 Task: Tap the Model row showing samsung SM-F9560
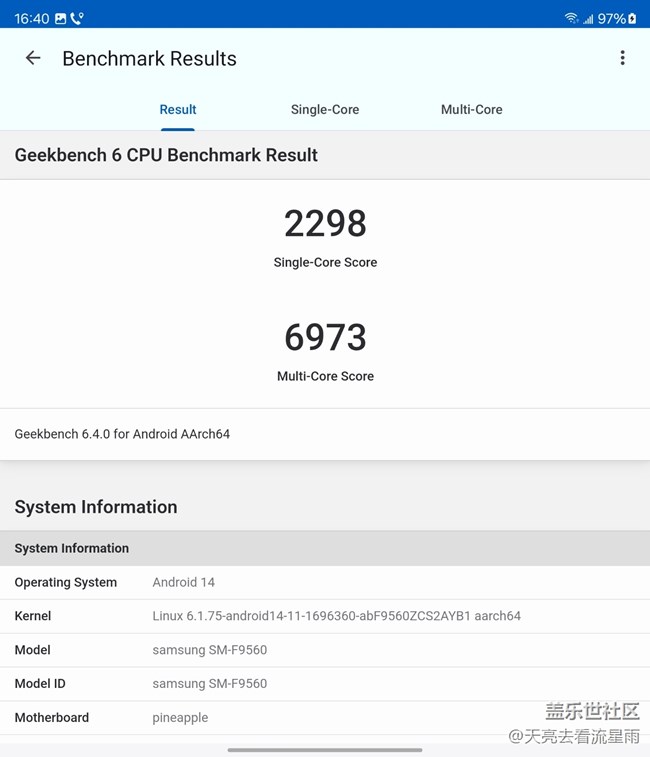[x=325, y=650]
